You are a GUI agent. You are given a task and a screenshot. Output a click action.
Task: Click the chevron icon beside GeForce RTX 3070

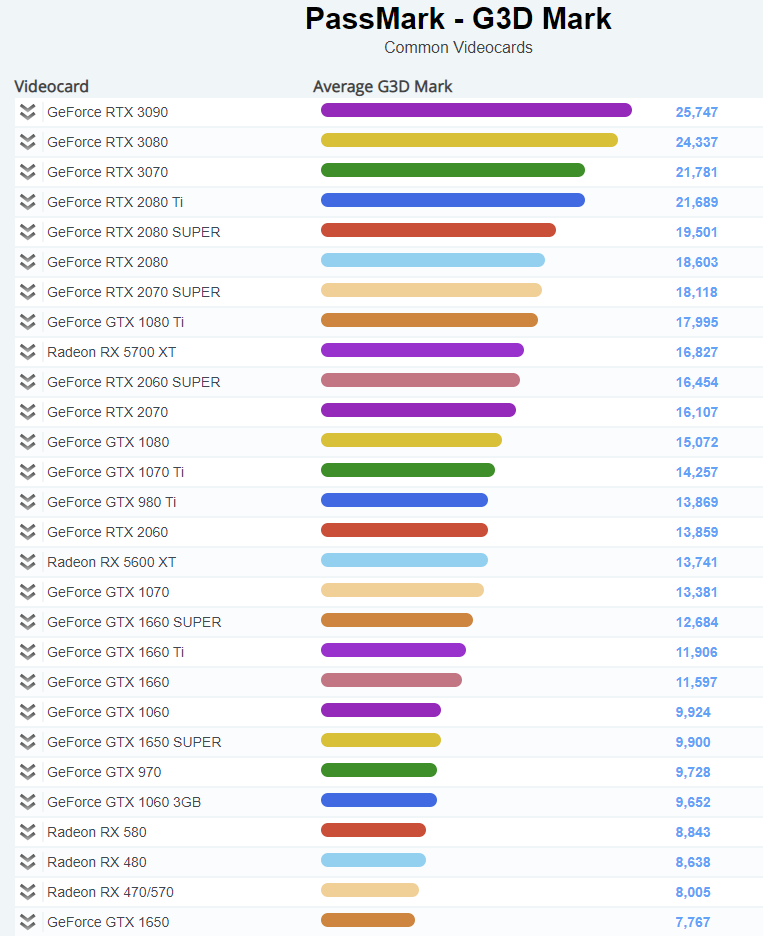[x=27, y=172]
